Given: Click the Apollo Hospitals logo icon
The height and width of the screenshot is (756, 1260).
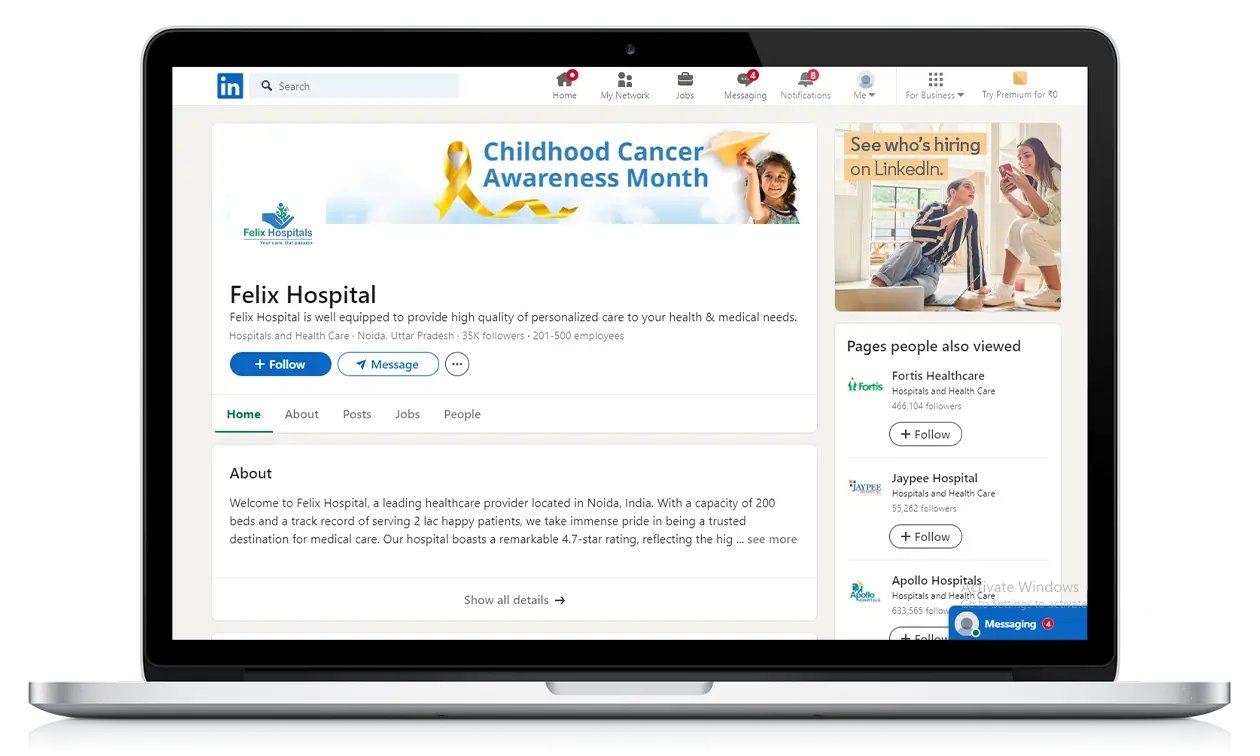Looking at the screenshot, I should (x=864, y=591).
